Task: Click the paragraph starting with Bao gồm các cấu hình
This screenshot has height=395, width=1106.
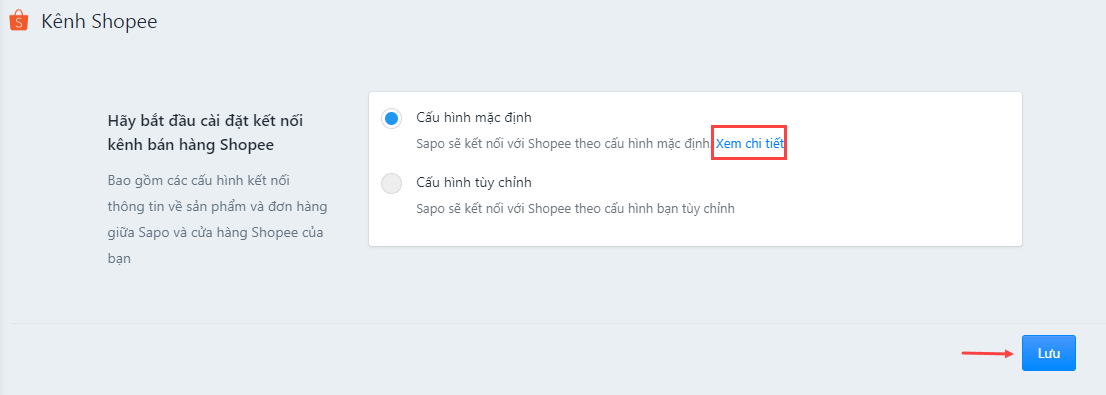Action: point(217,219)
